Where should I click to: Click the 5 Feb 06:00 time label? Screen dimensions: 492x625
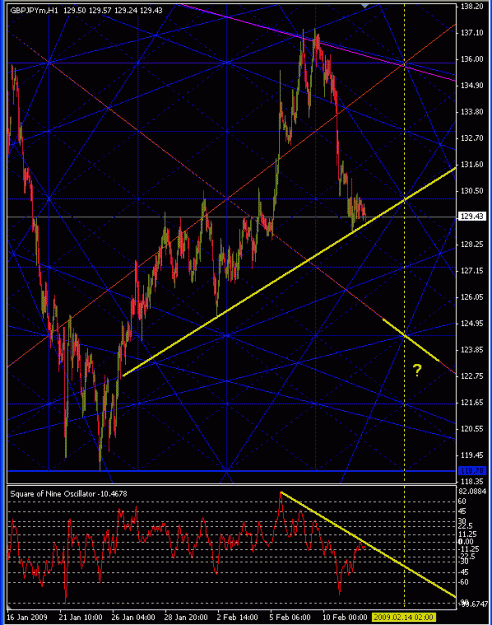[x=291, y=617]
